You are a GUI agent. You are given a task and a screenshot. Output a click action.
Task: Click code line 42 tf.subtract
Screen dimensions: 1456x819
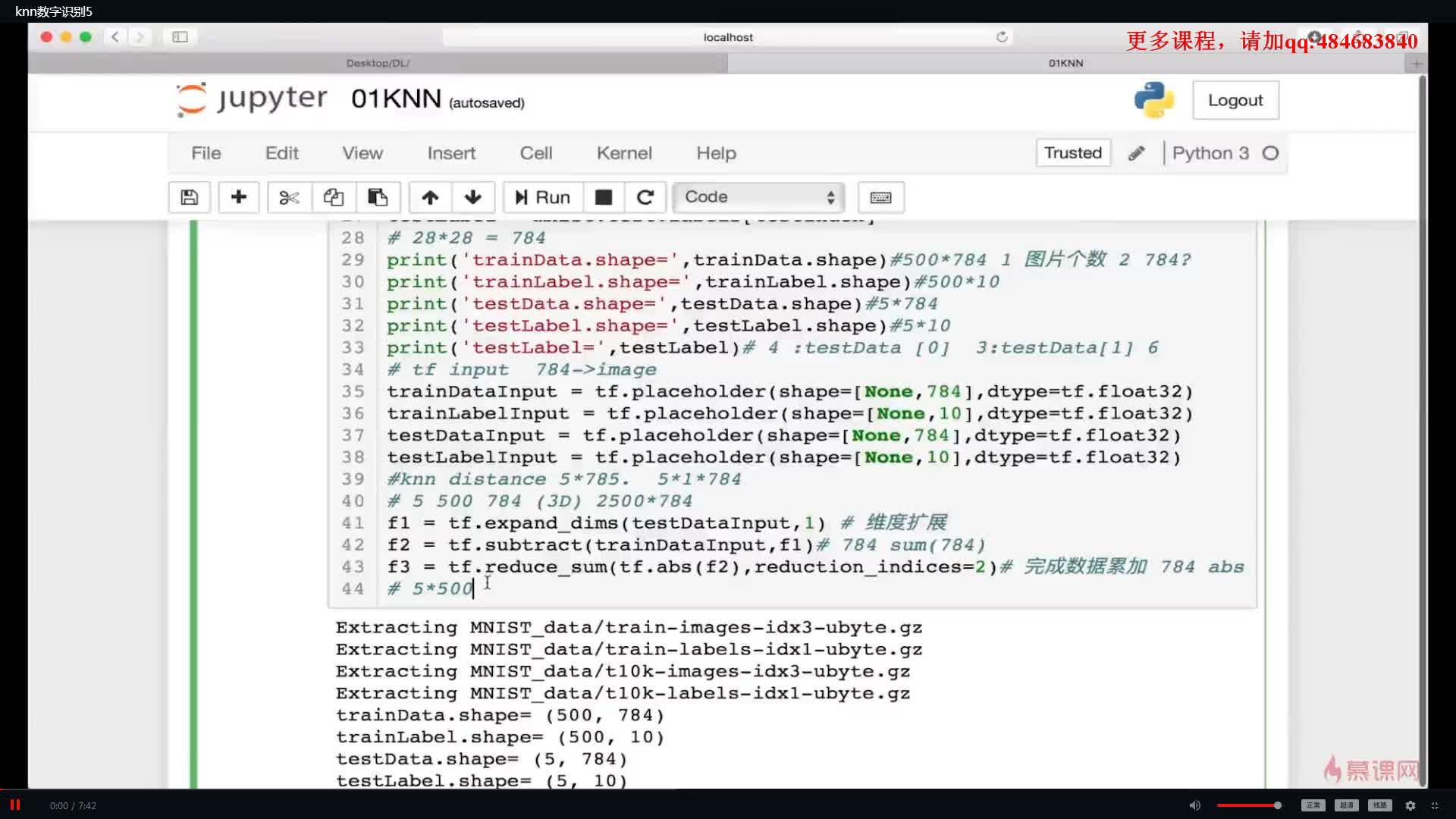point(686,544)
